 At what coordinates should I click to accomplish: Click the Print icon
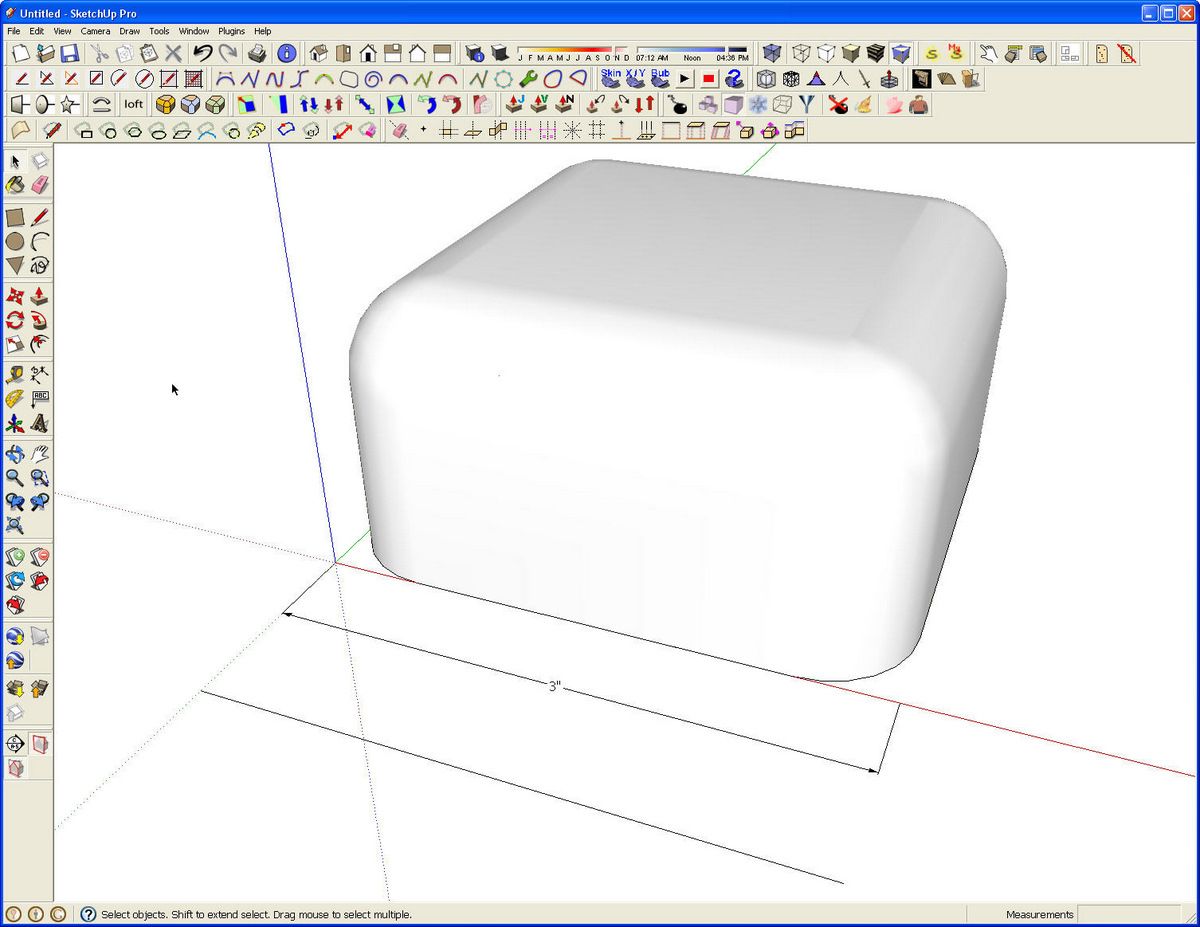(x=257, y=53)
